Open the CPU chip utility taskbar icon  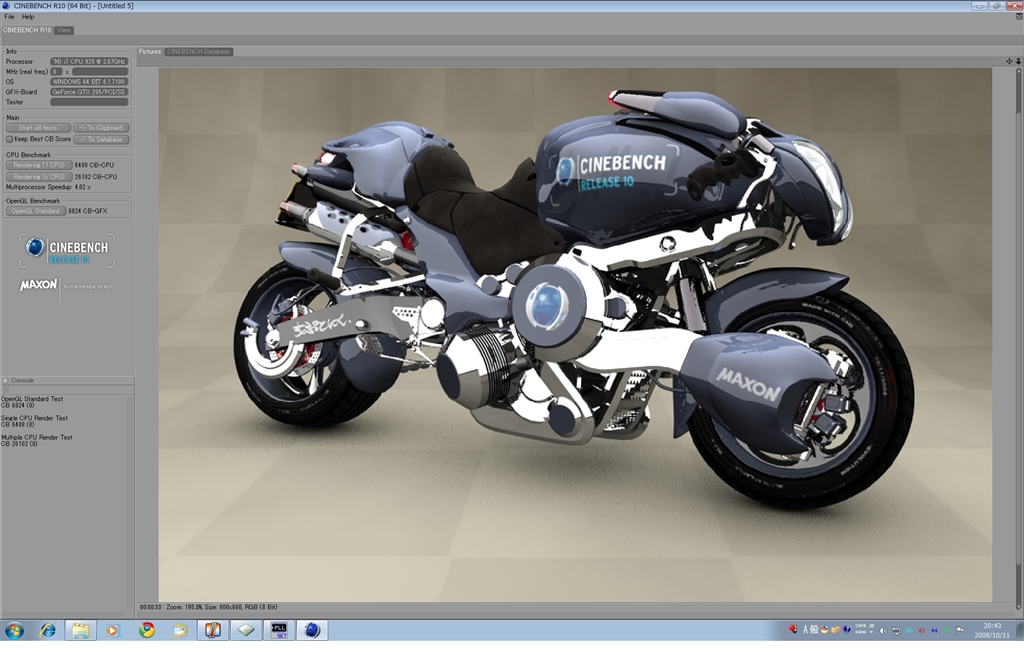tap(246, 630)
